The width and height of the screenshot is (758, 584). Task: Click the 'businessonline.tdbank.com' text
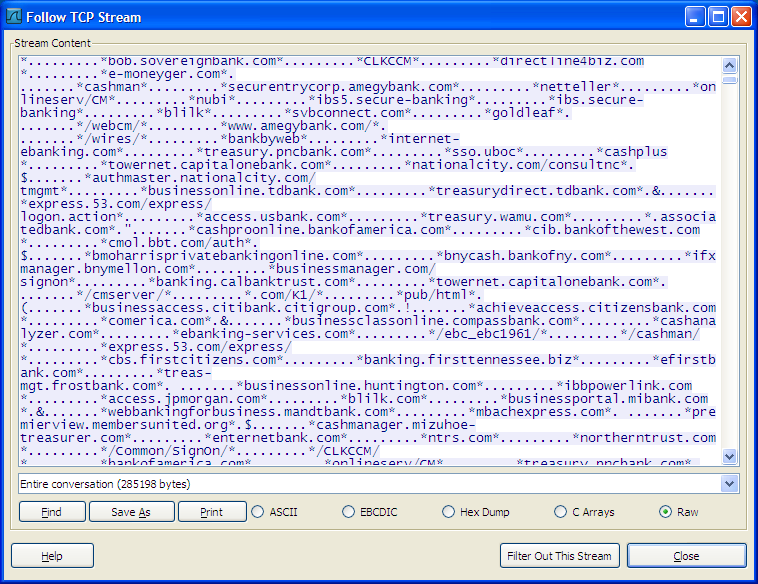tap(248, 190)
